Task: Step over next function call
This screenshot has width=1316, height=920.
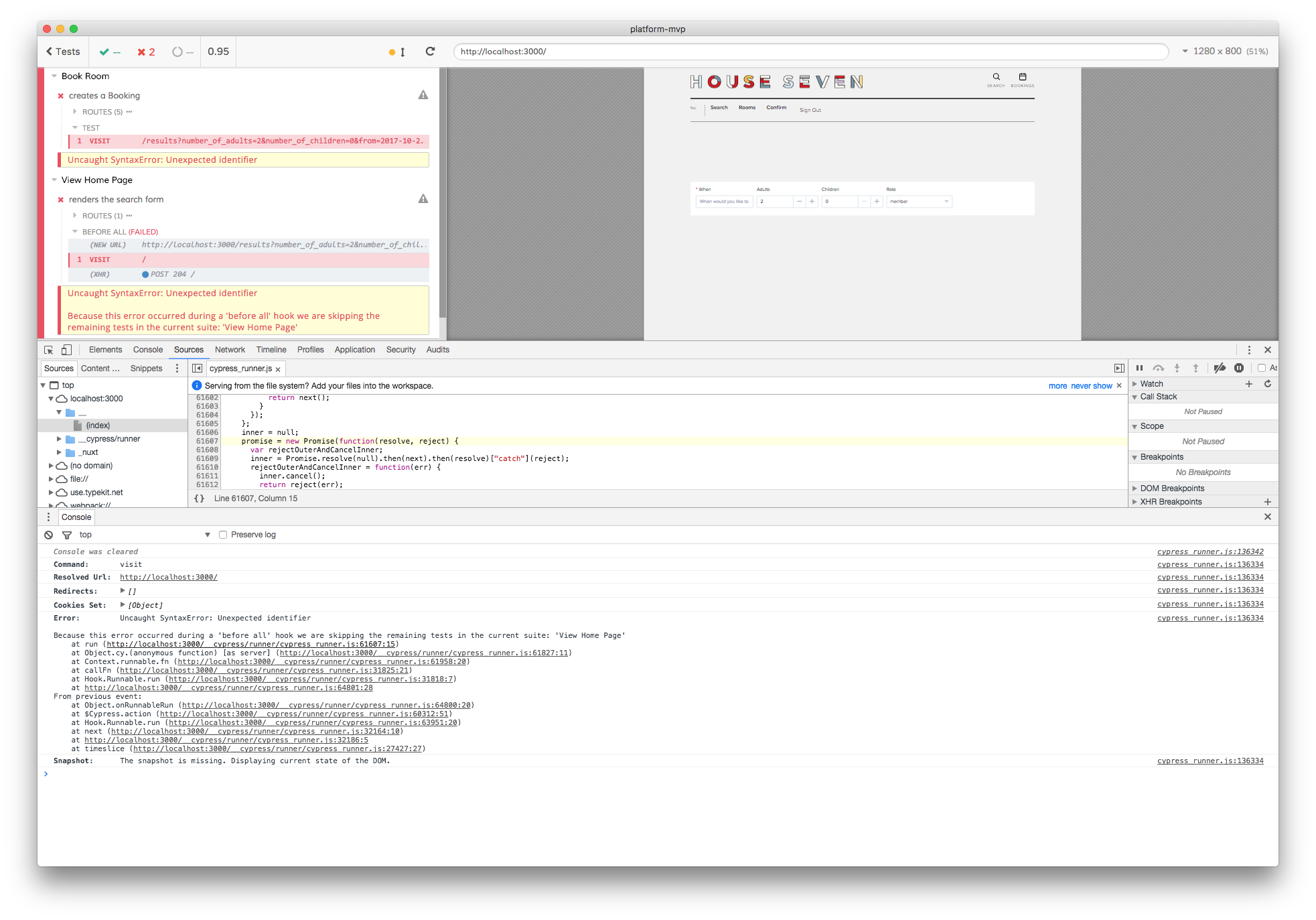Action: tap(1159, 367)
